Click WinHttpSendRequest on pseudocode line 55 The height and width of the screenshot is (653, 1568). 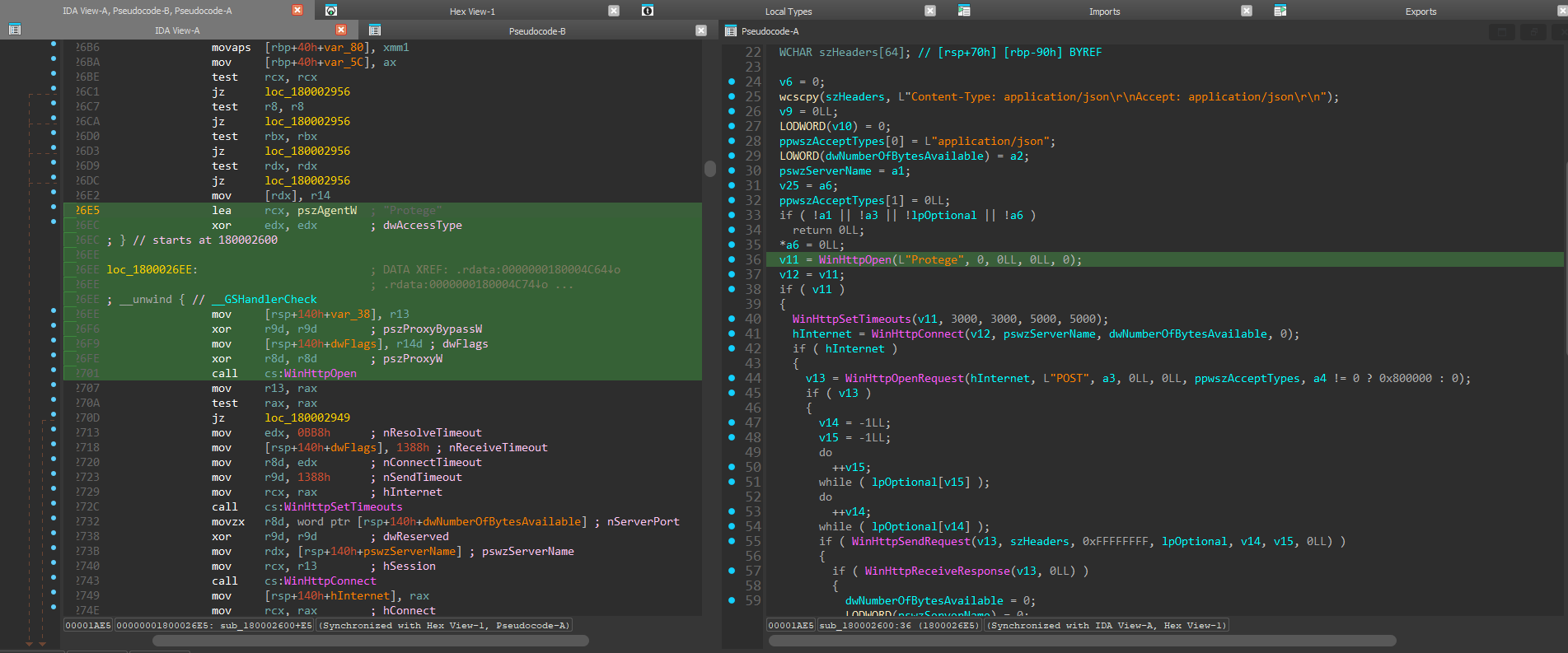(x=911, y=541)
